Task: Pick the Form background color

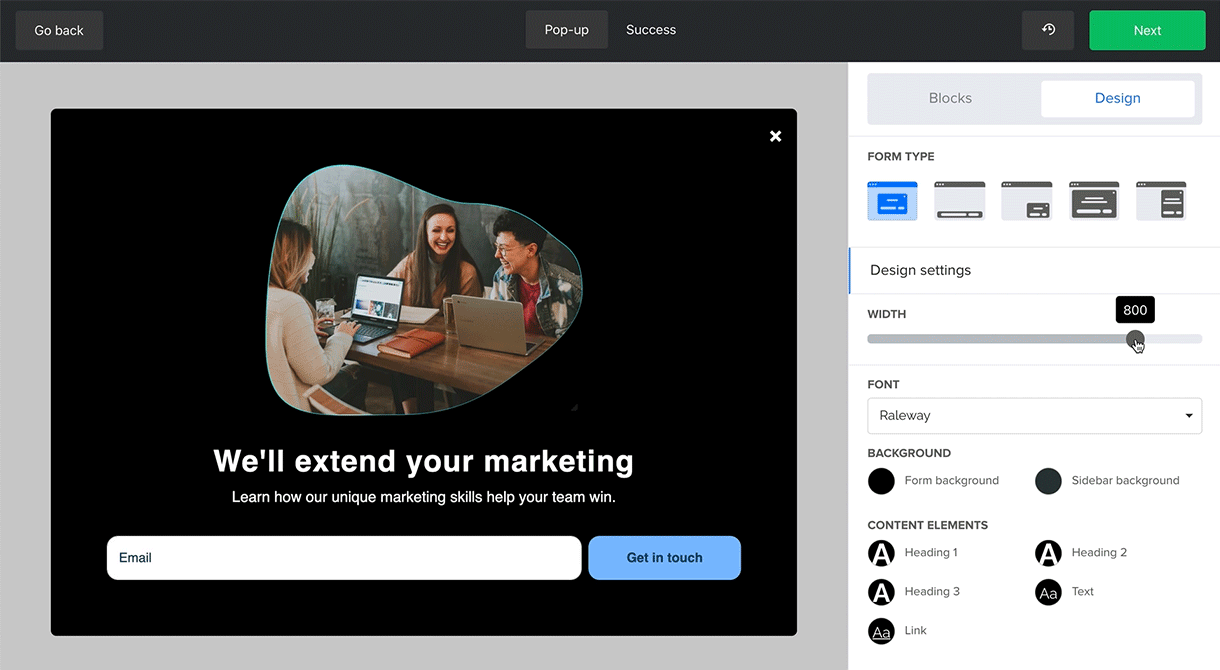Action: (881, 481)
